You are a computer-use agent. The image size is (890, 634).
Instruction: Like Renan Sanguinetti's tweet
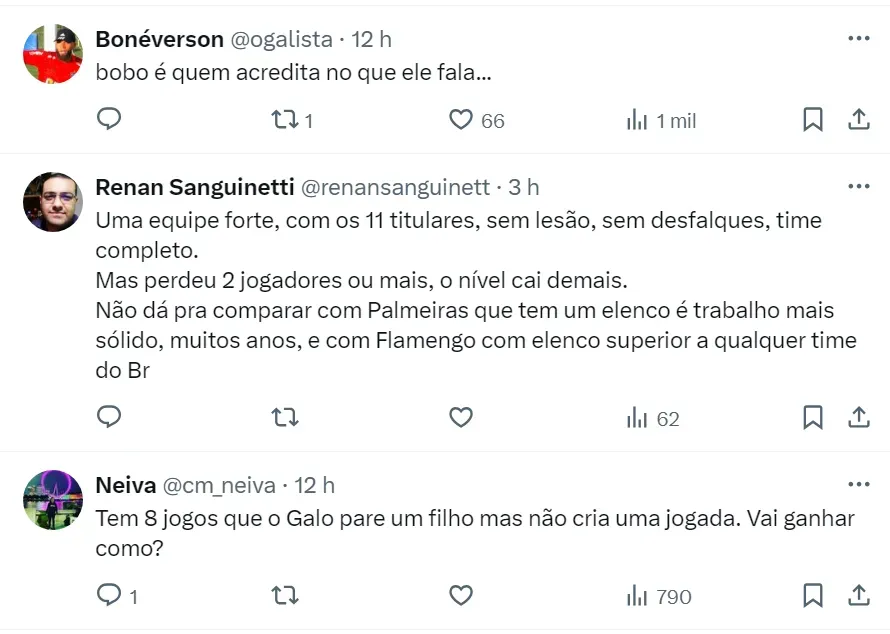coord(460,417)
